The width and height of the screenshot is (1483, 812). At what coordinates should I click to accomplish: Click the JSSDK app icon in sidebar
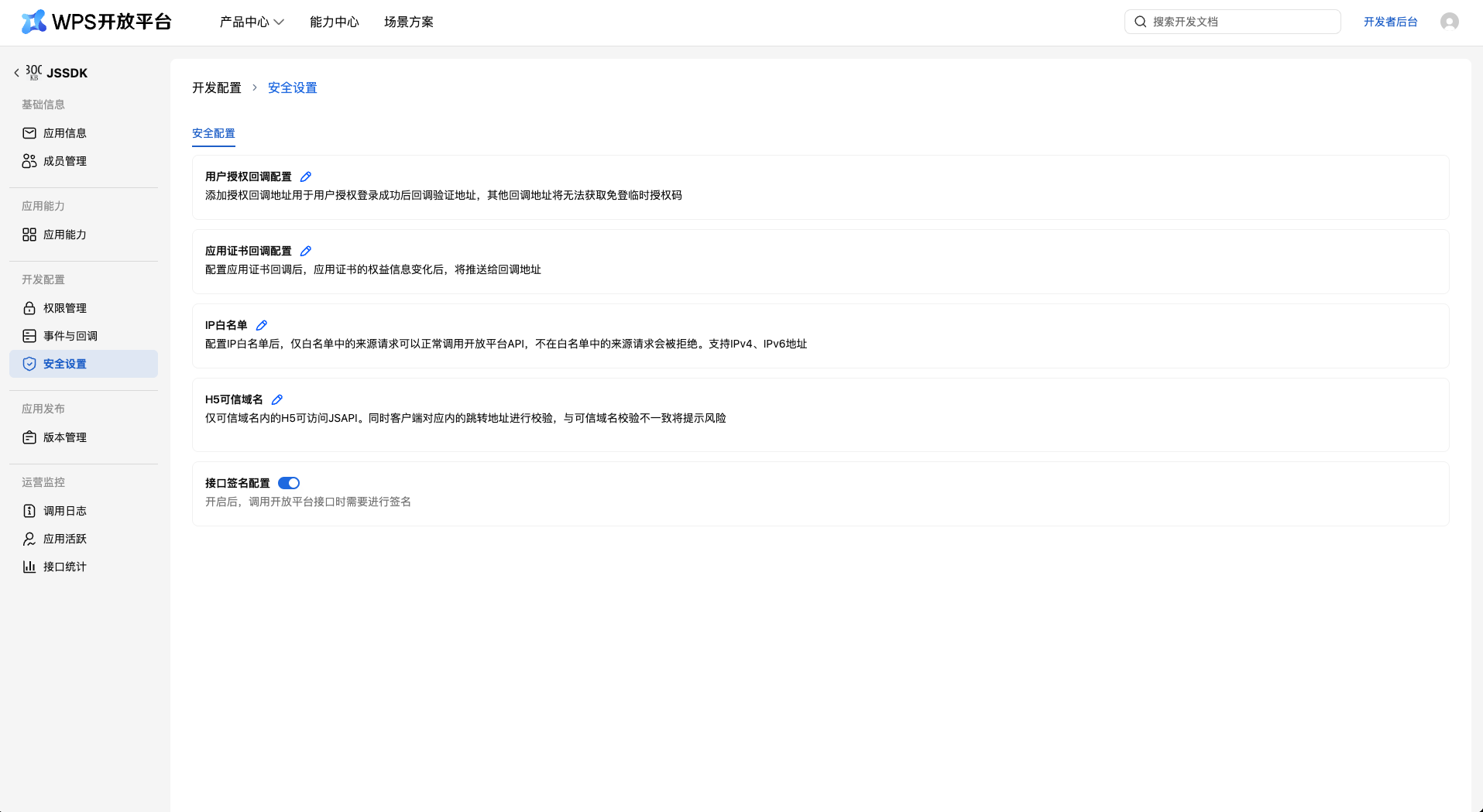34,73
